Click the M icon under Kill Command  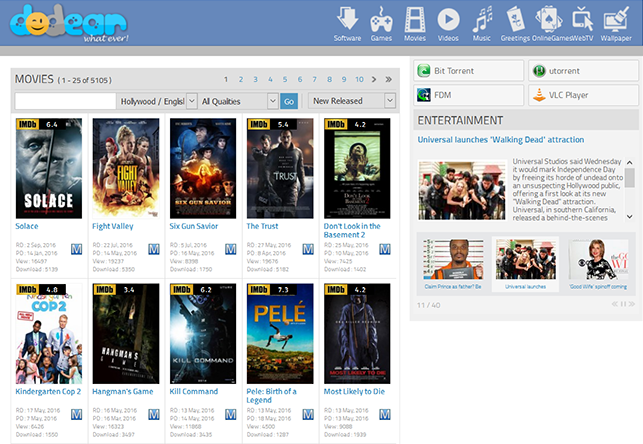point(231,414)
